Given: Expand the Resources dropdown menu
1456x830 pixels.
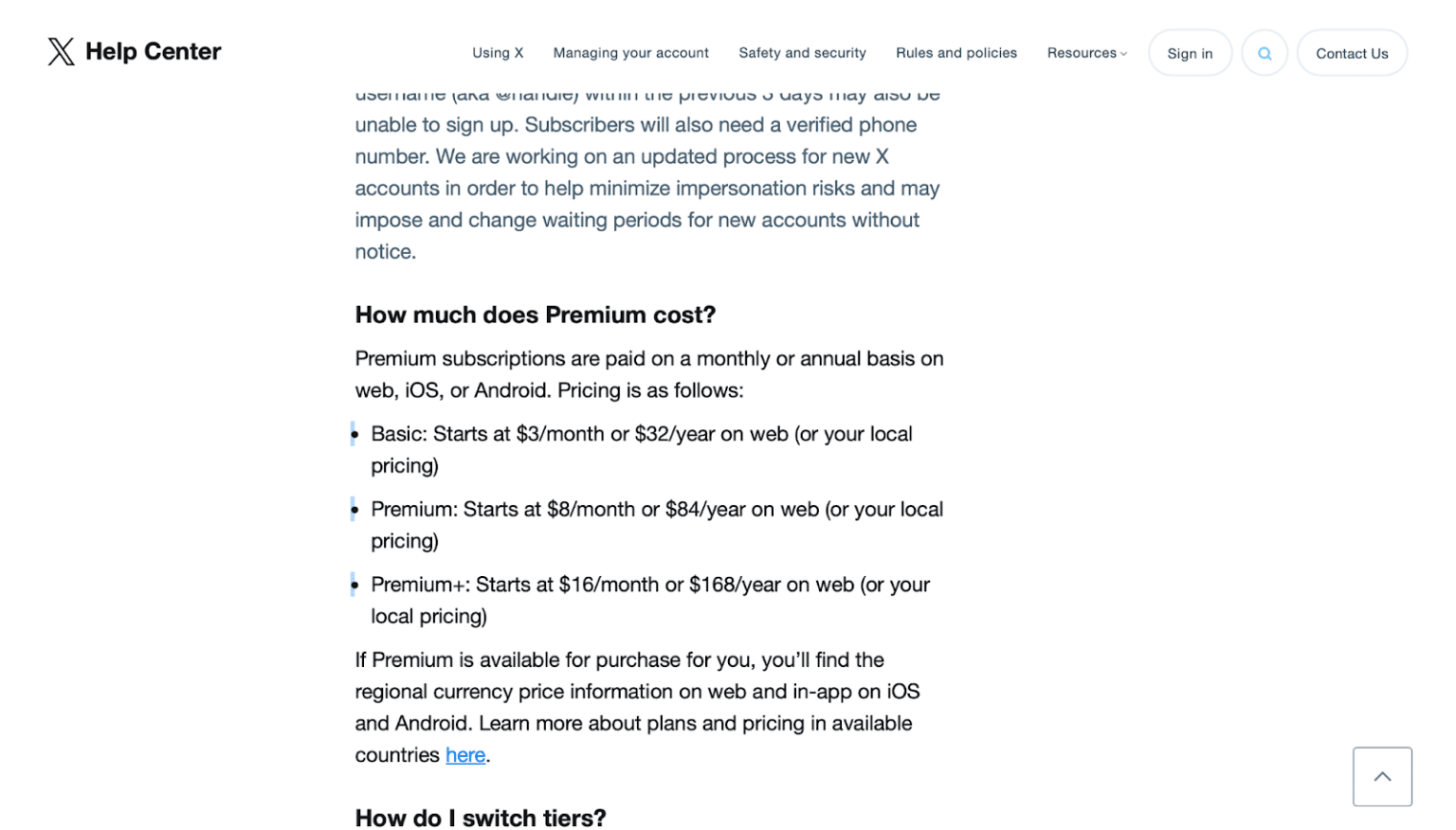Looking at the screenshot, I should [x=1086, y=53].
